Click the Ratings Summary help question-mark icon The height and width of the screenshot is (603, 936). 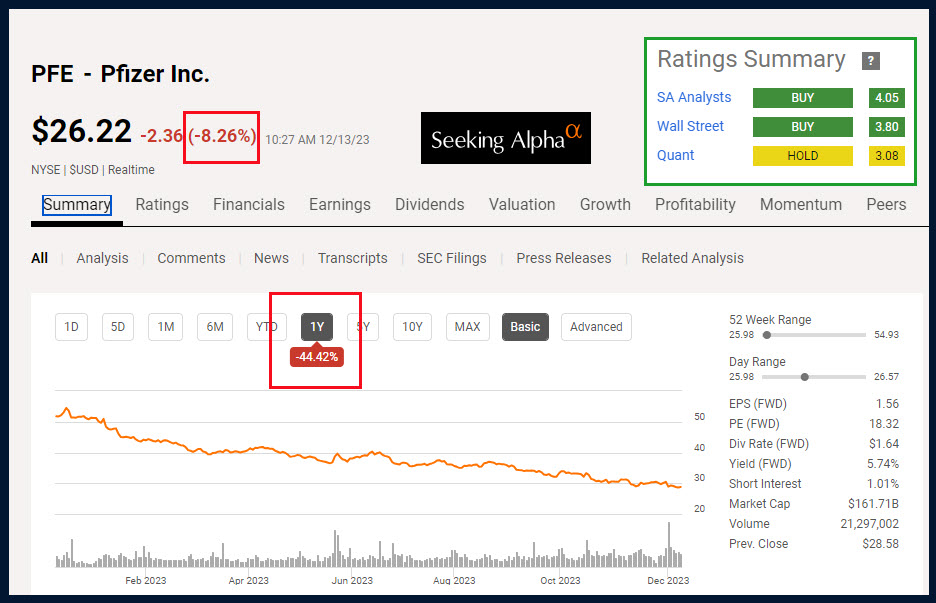point(871,61)
